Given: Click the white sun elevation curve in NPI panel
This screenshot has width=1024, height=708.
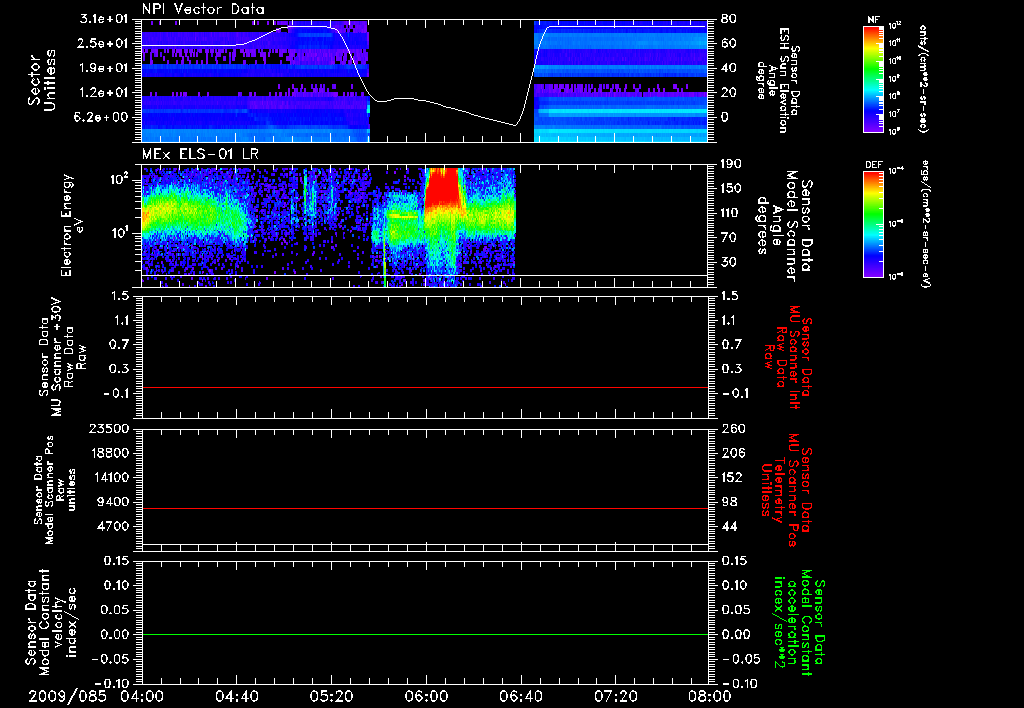Looking at the screenshot, I should [424, 76].
